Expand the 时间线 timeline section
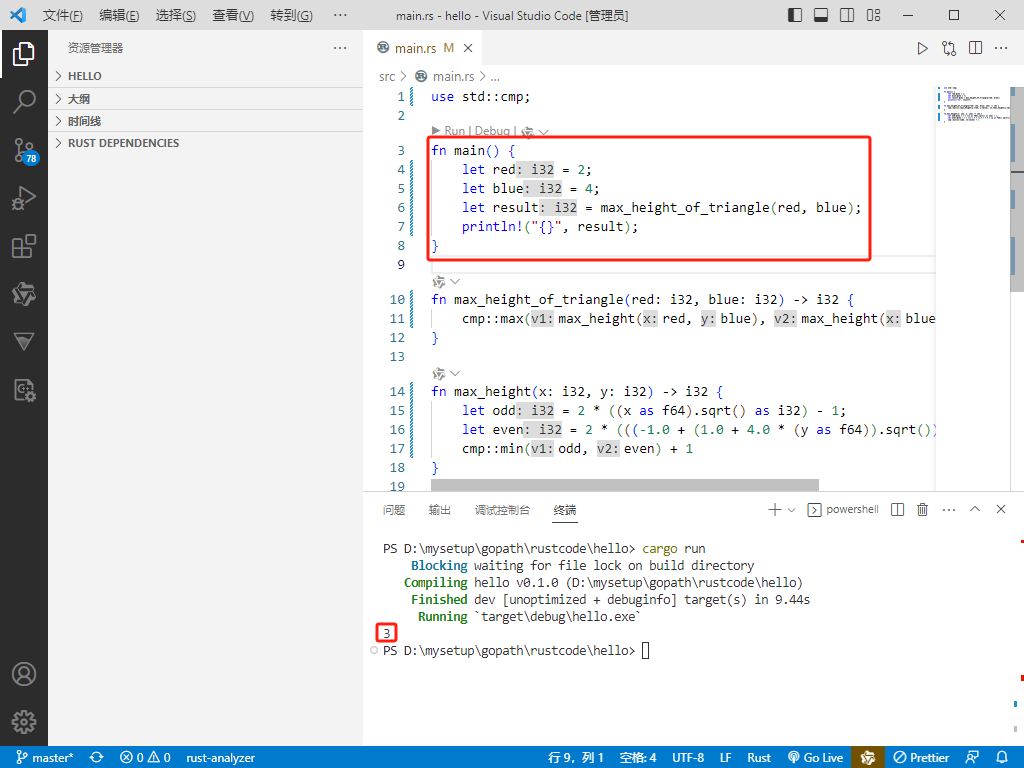Image resolution: width=1024 pixels, height=768 pixels. click(206, 121)
